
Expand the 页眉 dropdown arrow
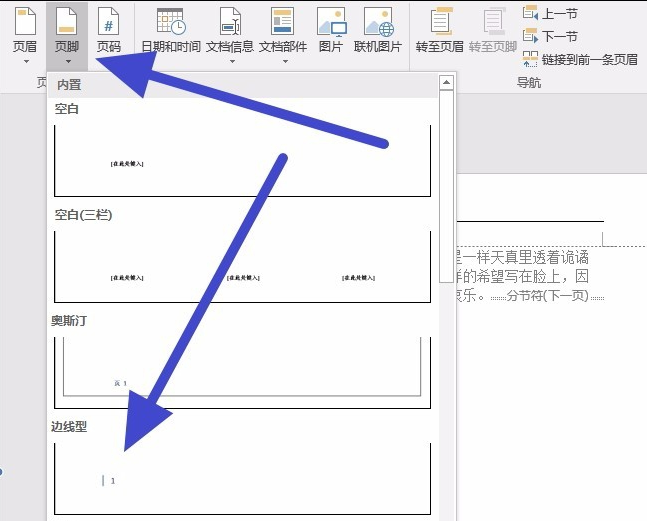pyautogui.click(x=26, y=61)
